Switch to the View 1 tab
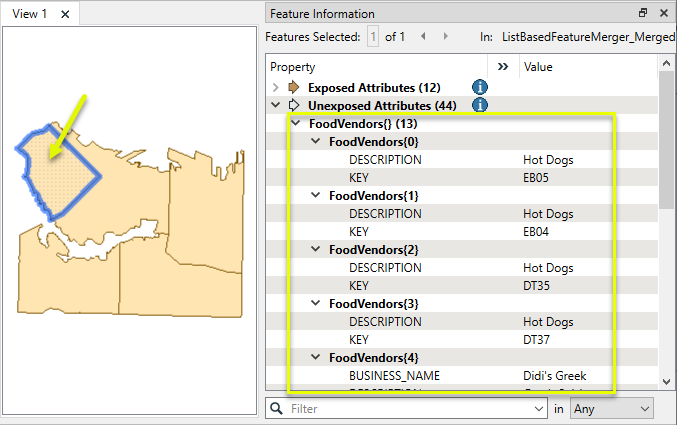The image size is (677, 425). 30,14
